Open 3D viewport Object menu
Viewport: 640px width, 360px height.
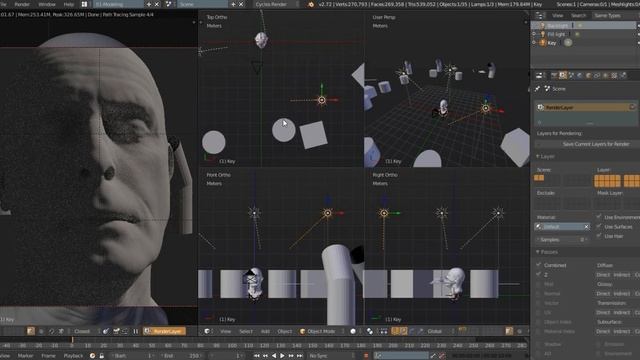pyautogui.click(x=284, y=331)
